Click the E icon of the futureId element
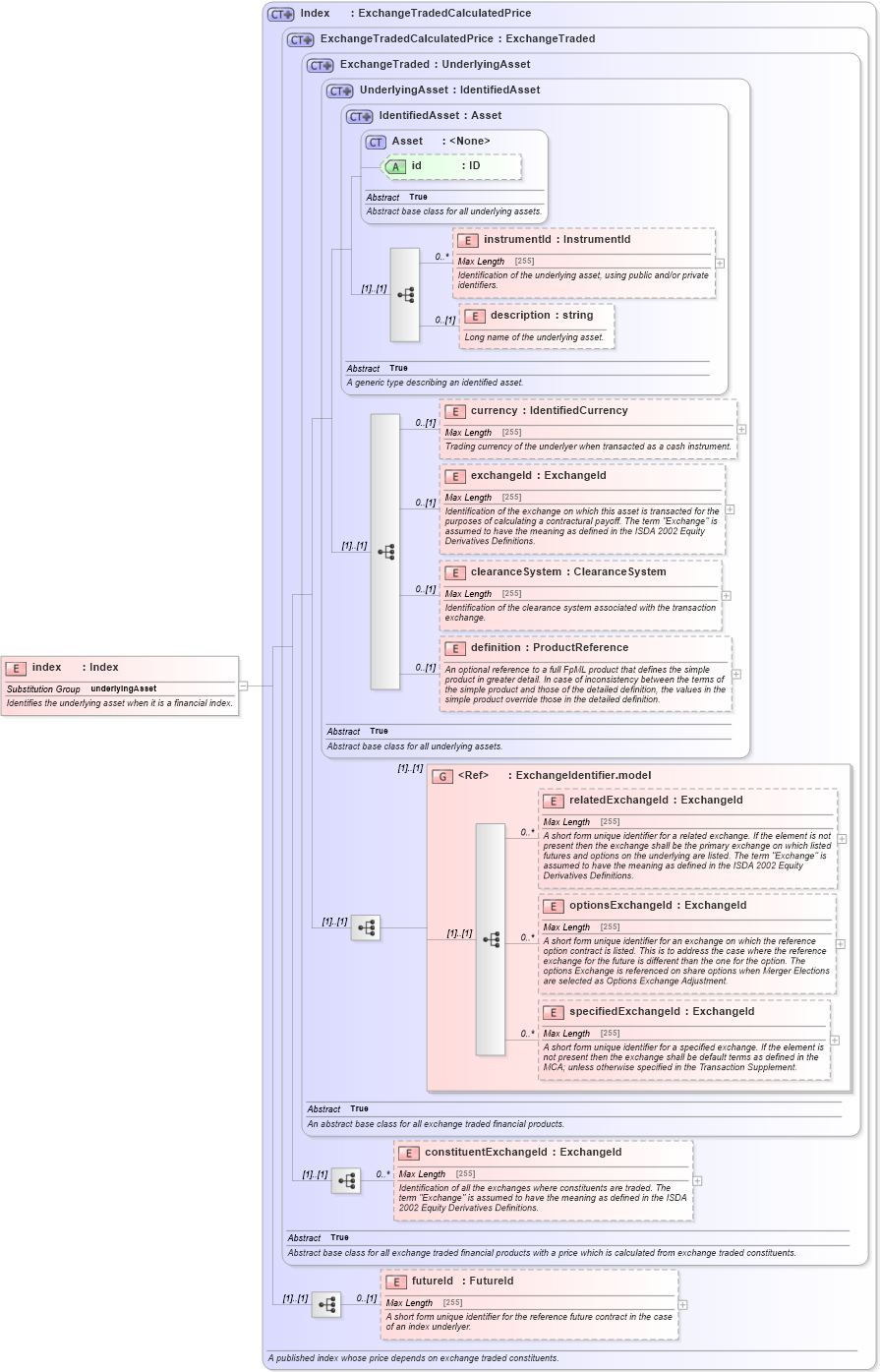Screen dimensions: 880x1372 point(396,1281)
